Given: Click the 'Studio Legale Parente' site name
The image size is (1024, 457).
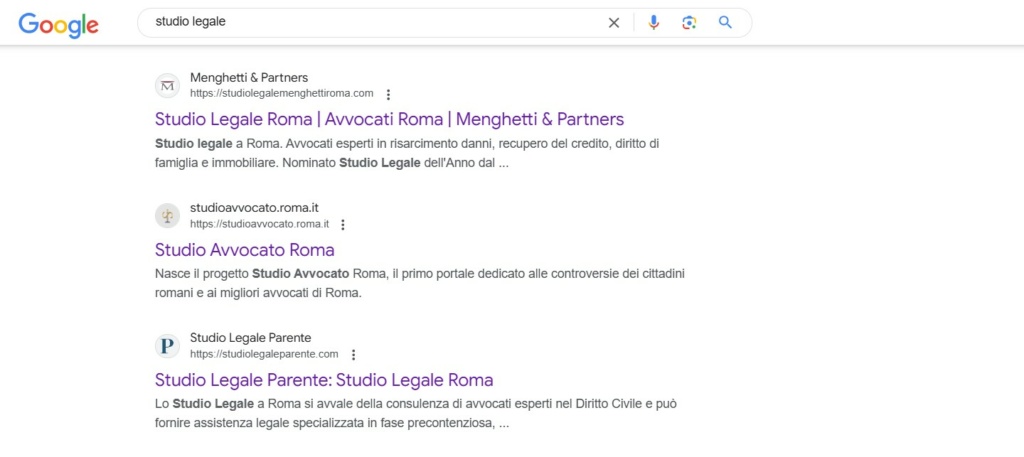Looking at the screenshot, I should [250, 338].
